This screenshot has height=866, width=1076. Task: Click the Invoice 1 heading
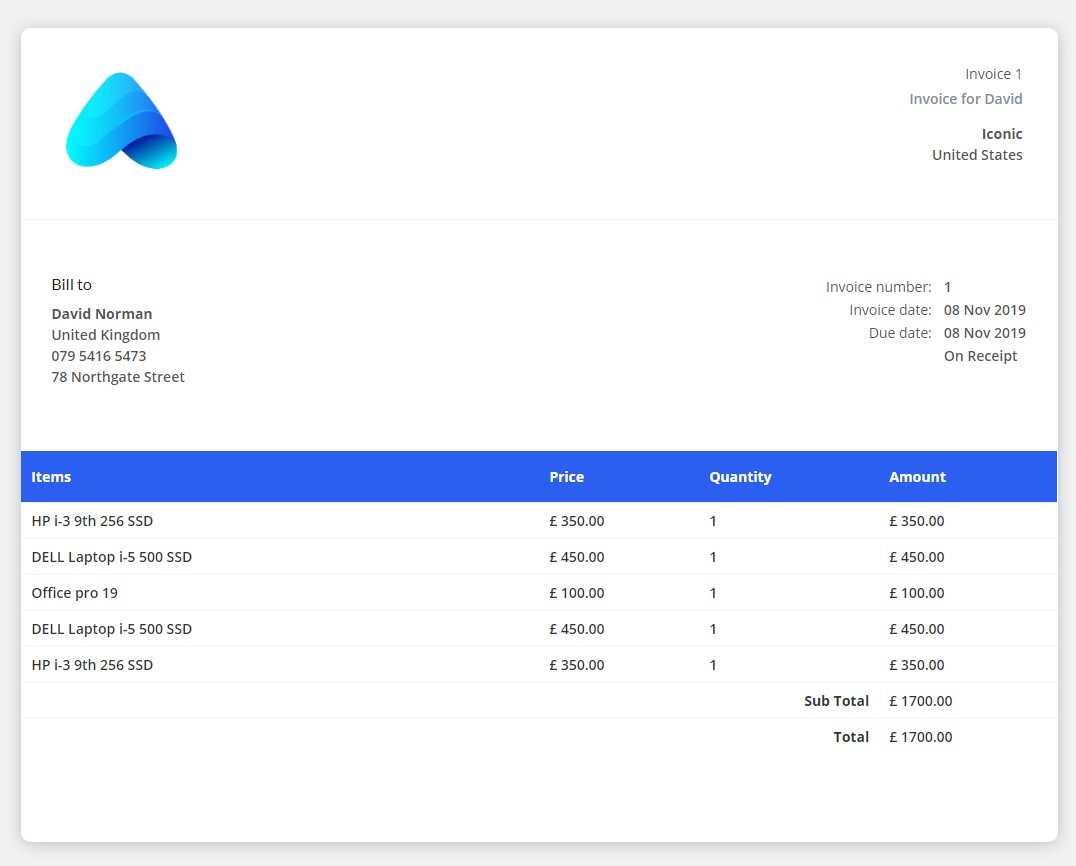point(993,73)
